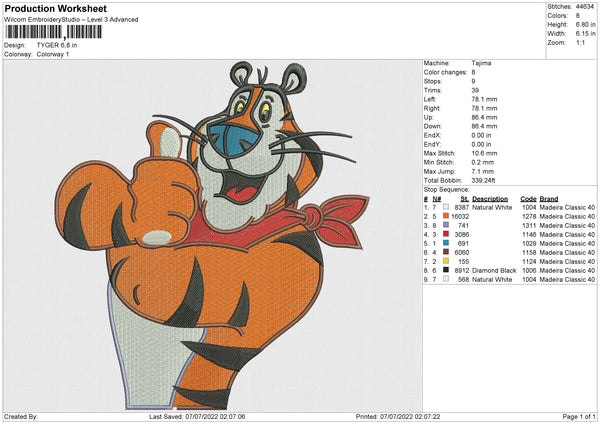Click the Up label
The image size is (600, 424).
click(428, 117)
